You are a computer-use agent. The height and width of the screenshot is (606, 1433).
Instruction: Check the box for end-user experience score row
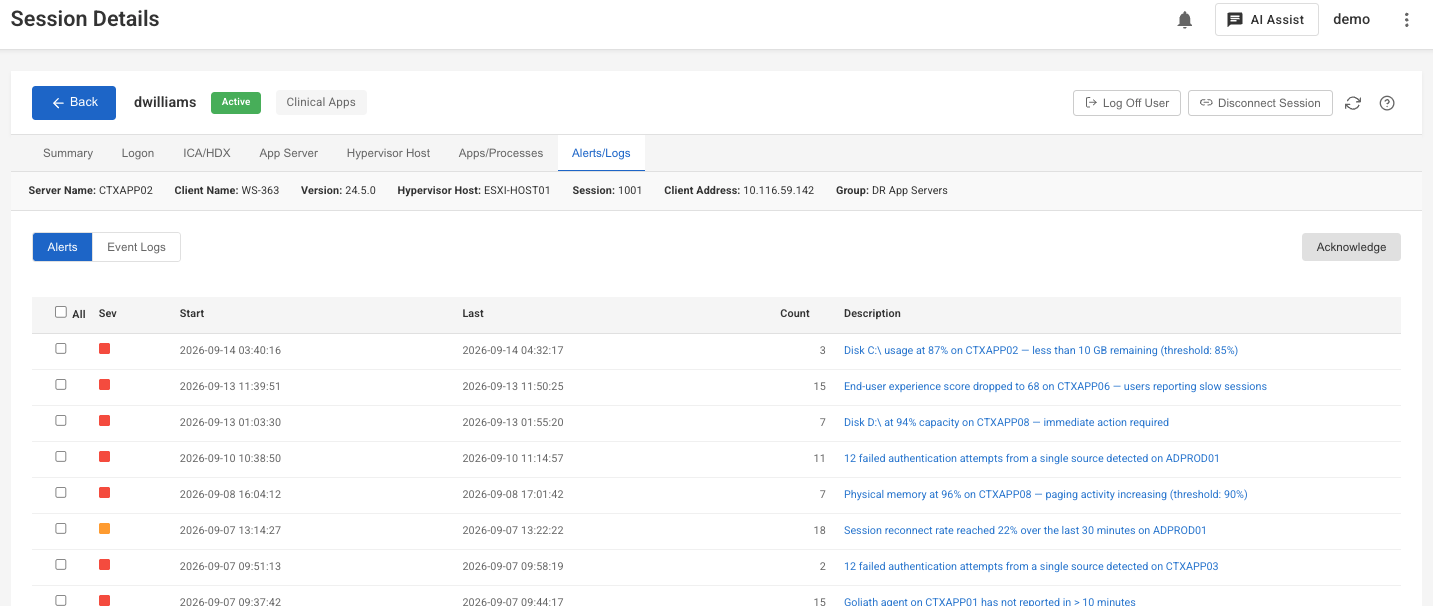pyautogui.click(x=61, y=385)
